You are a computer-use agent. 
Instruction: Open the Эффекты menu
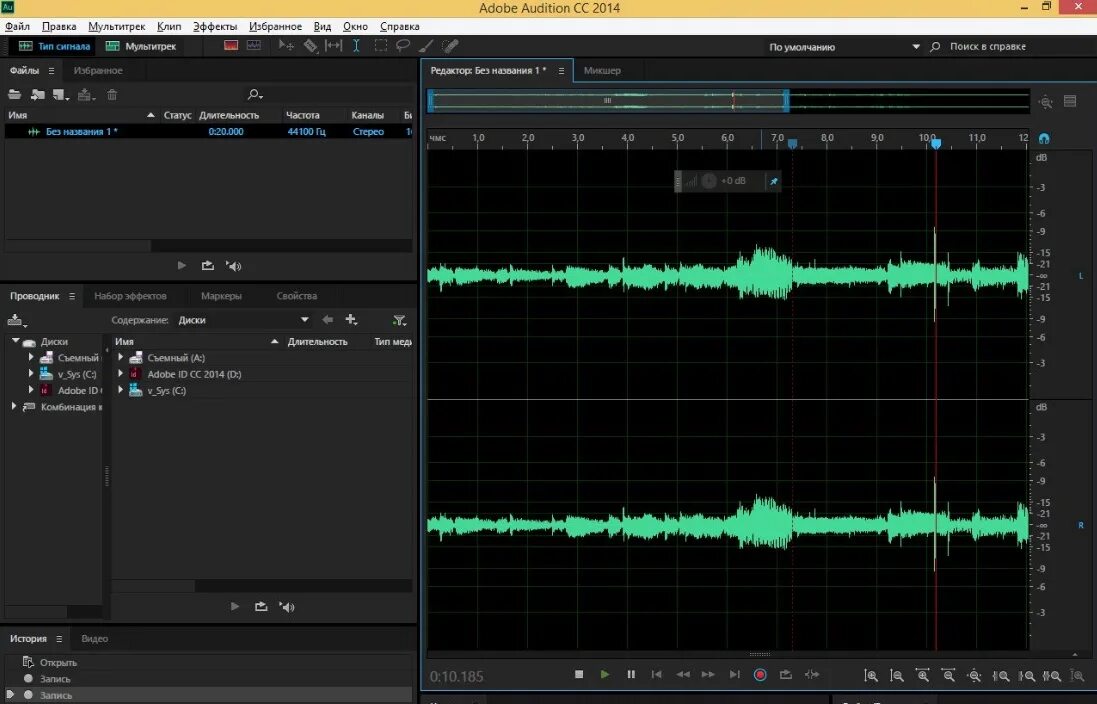coord(215,27)
